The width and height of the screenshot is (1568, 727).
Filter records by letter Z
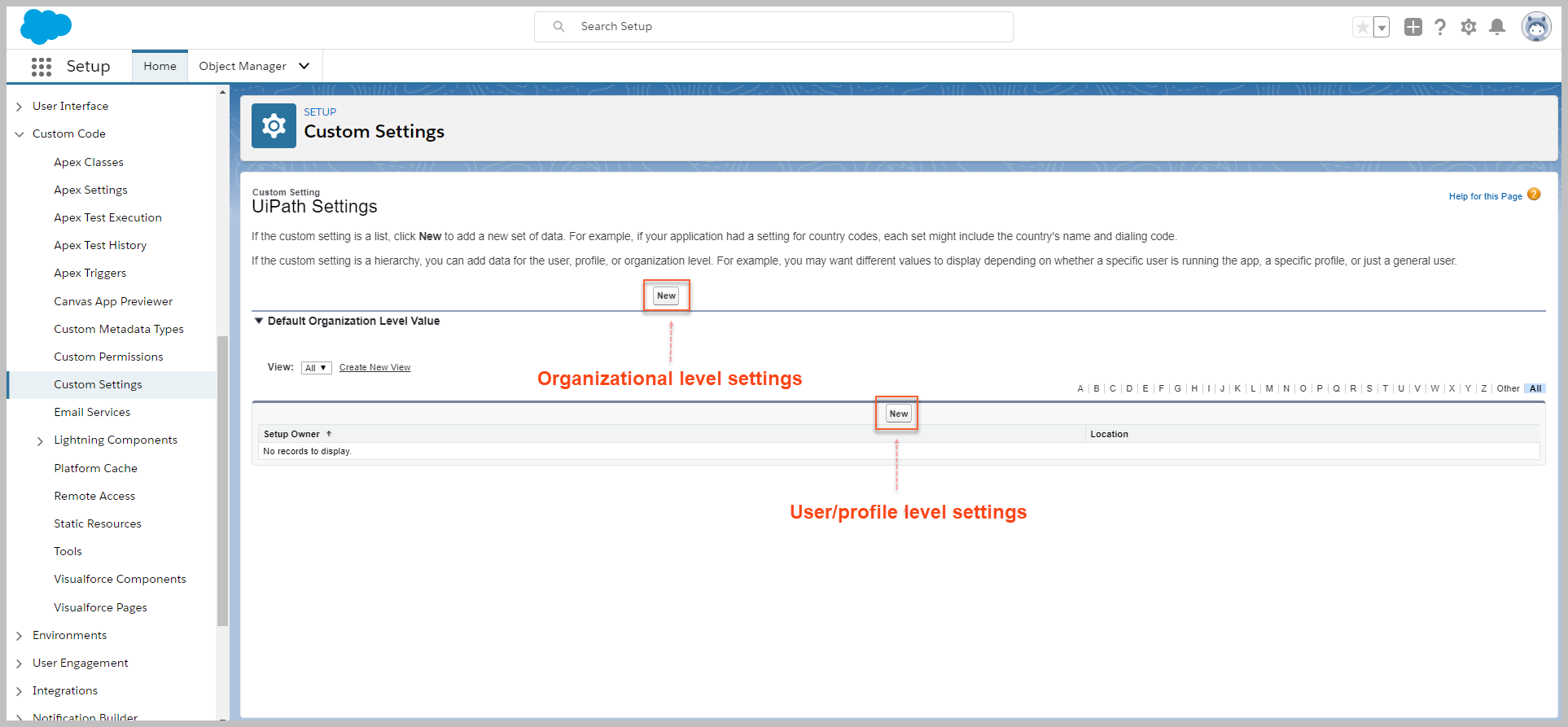click(x=1484, y=388)
